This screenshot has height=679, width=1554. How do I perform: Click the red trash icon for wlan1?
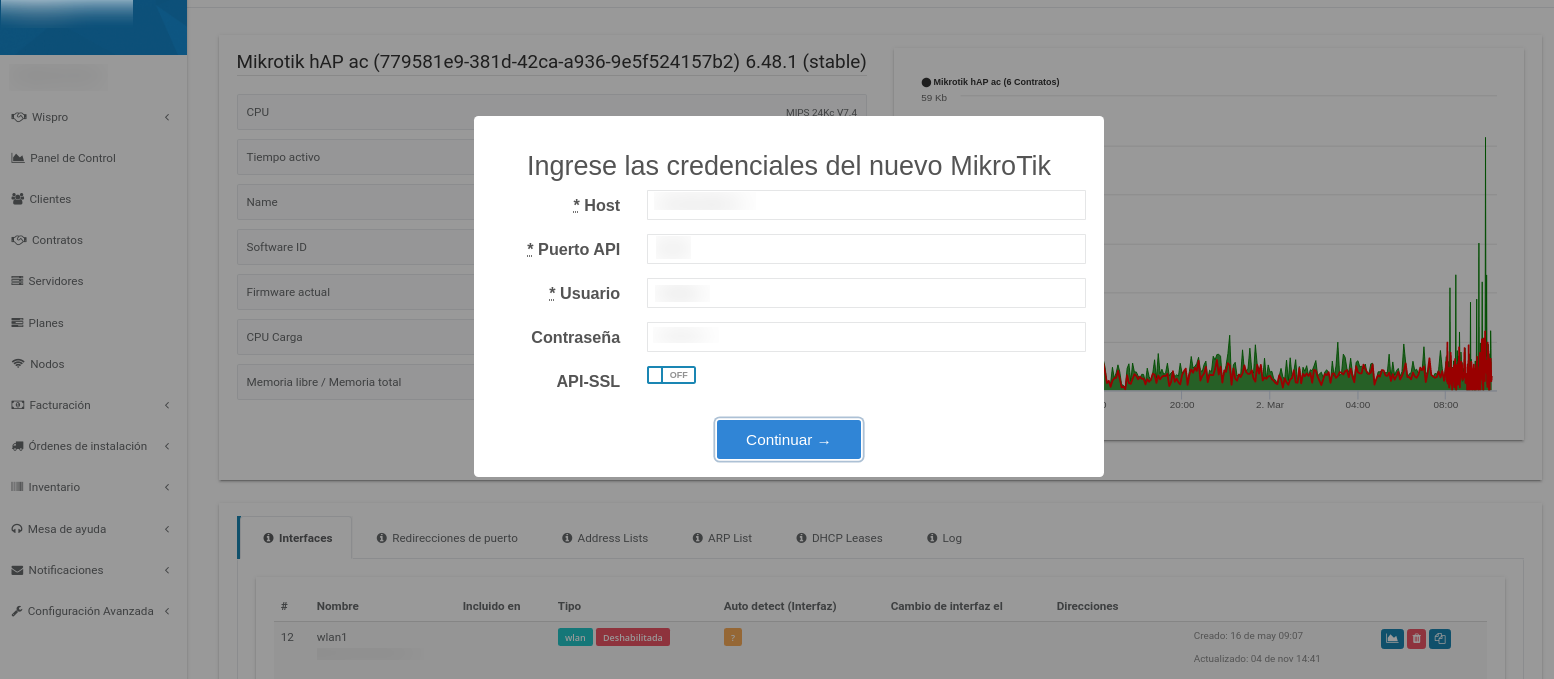click(1416, 638)
